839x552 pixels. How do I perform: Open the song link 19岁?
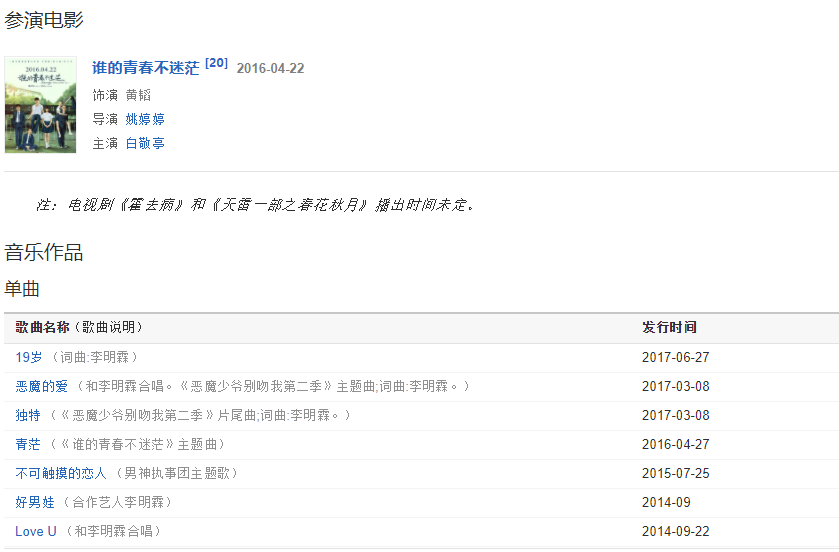[x=29, y=357]
